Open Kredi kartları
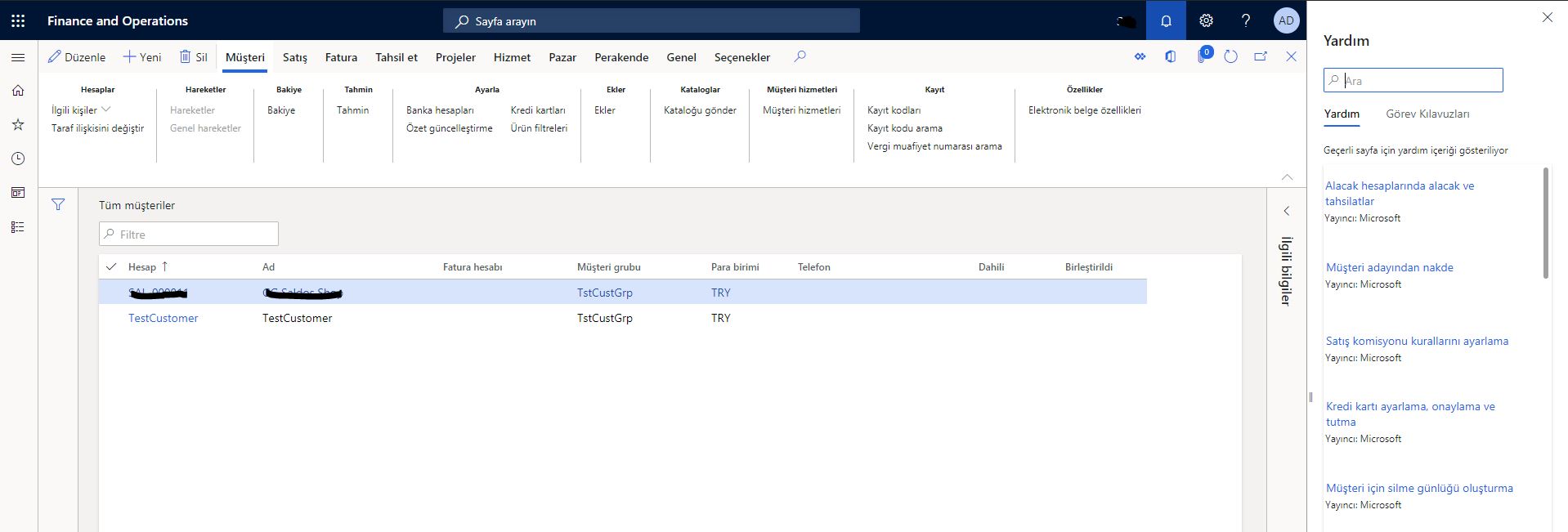 [538, 110]
